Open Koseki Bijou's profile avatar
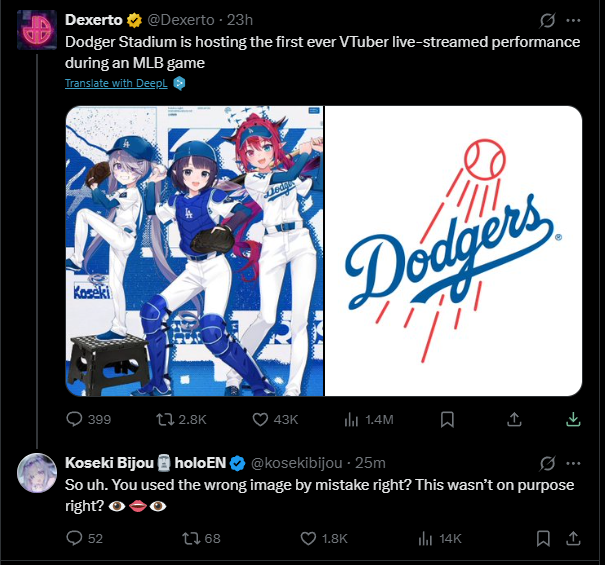 click(x=36, y=471)
